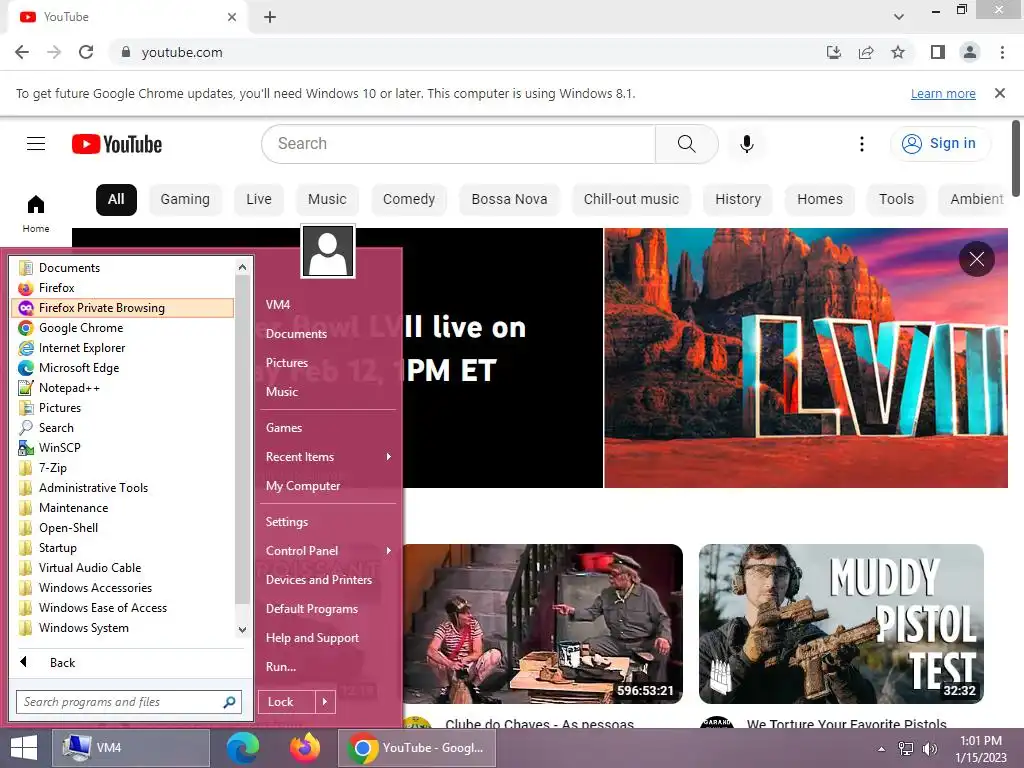
Task: Click the share this page icon
Action: click(x=866, y=52)
